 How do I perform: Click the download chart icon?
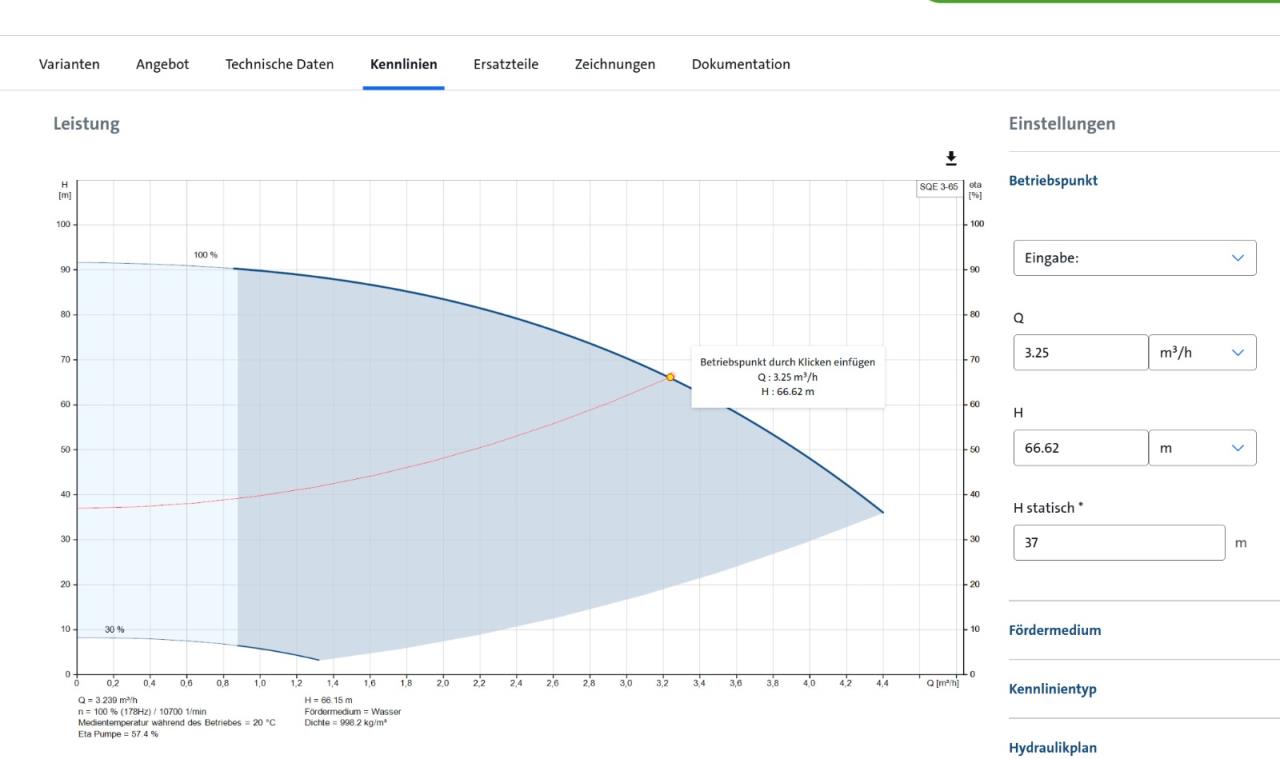pyautogui.click(x=951, y=158)
